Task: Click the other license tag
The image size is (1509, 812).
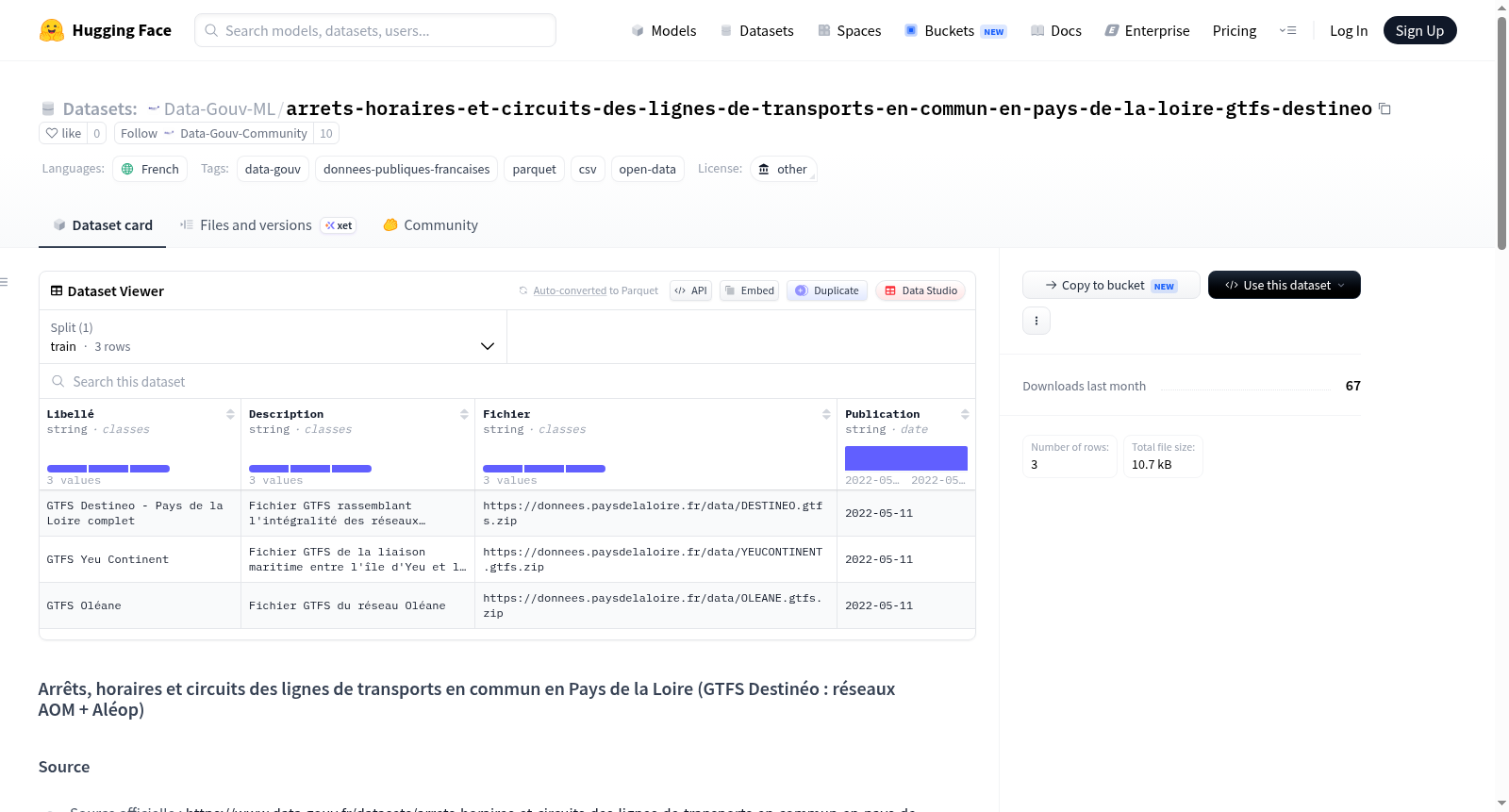Action: 784,169
